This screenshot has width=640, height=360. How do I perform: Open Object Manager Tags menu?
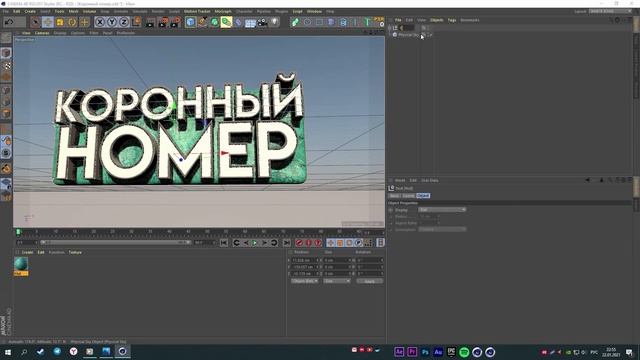(x=452, y=20)
